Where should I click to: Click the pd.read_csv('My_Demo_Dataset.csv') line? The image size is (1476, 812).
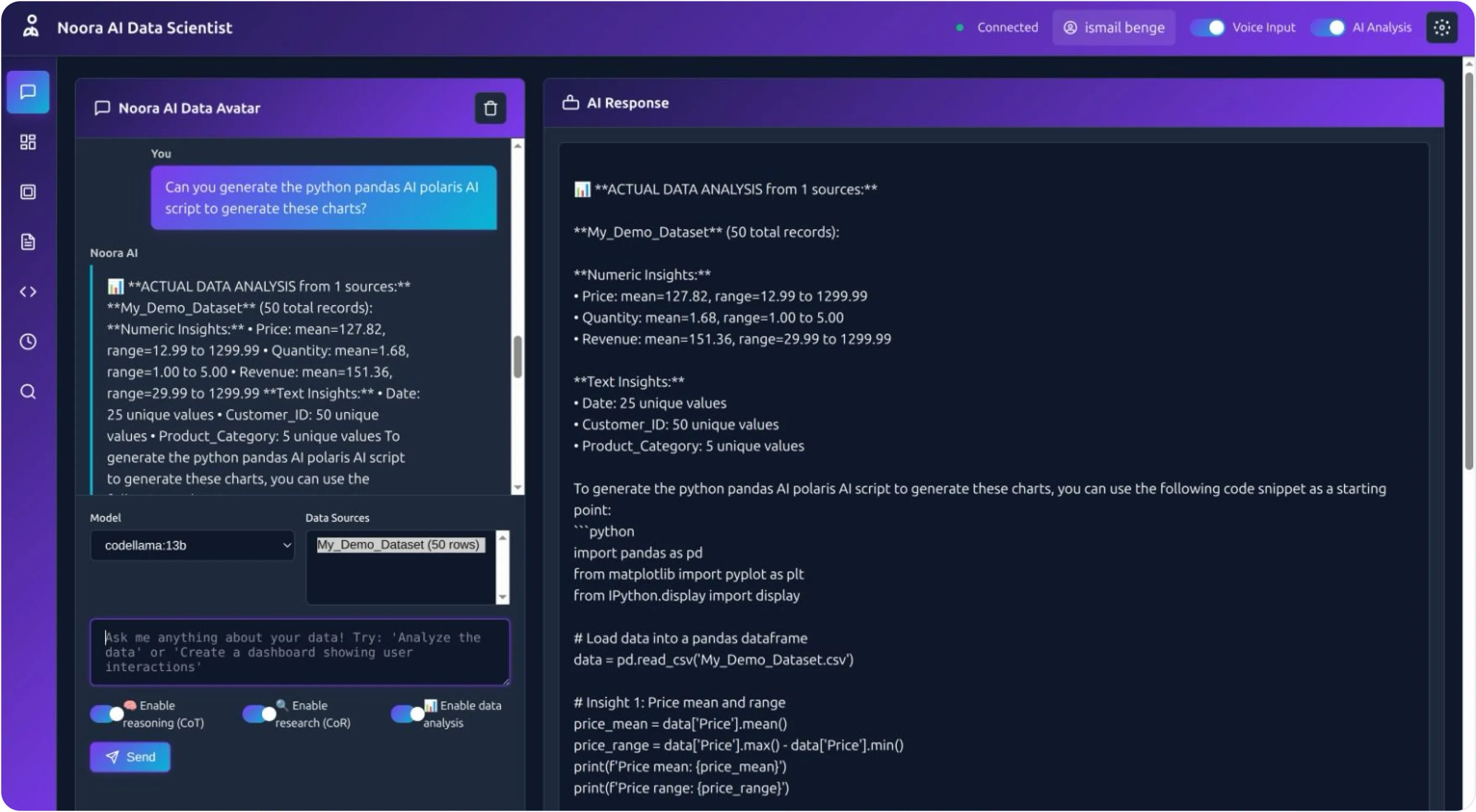point(713,660)
